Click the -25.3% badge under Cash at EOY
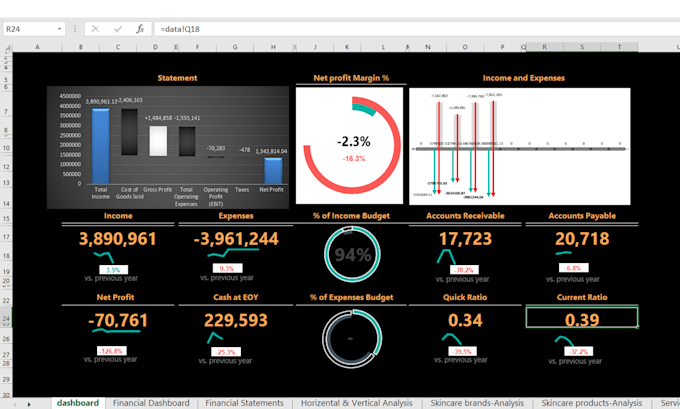 coord(226,352)
